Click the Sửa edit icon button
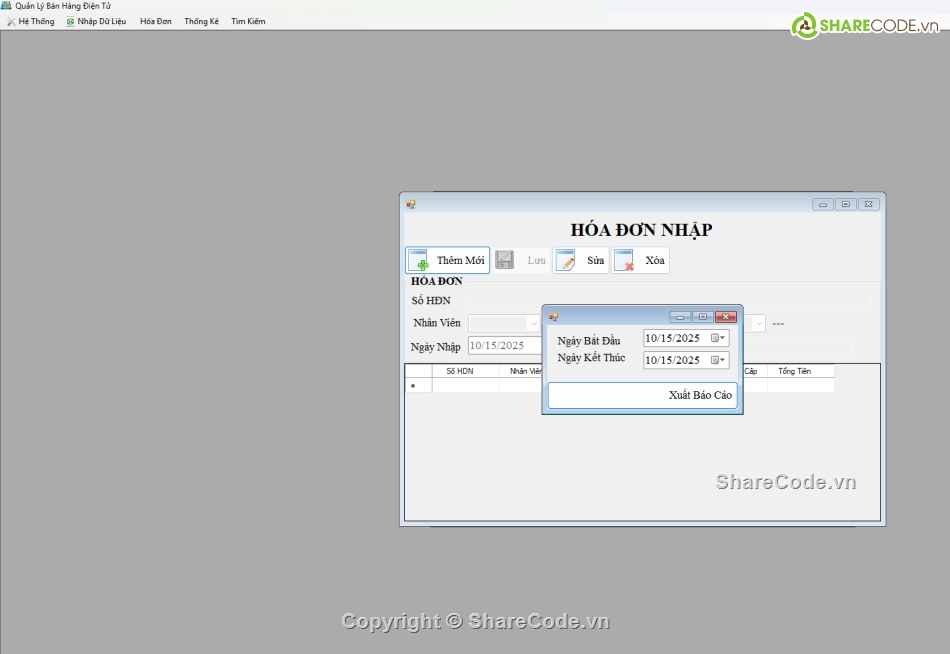Image resolution: width=950 pixels, height=654 pixels. 581,260
